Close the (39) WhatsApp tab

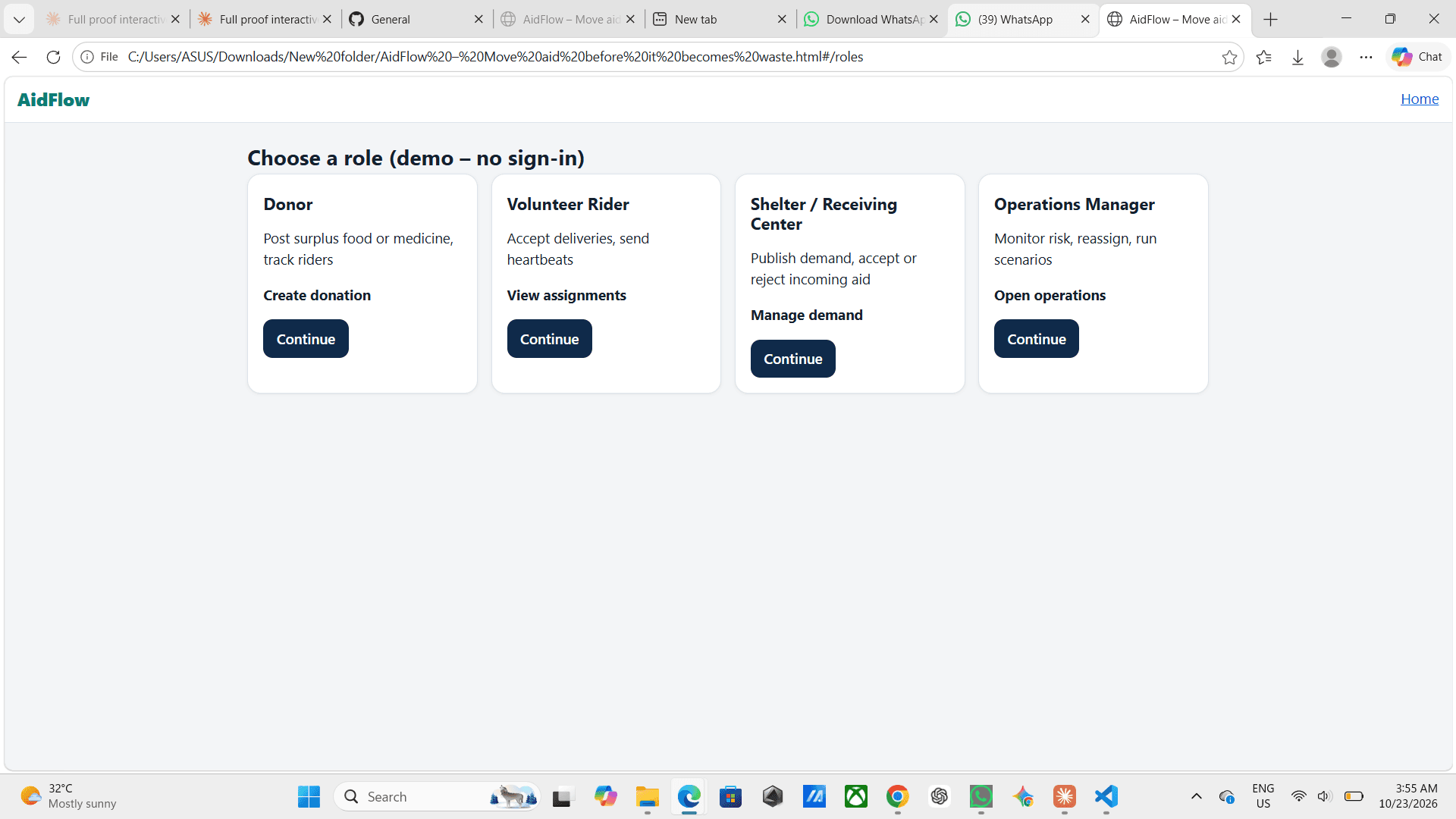pos(1085,19)
